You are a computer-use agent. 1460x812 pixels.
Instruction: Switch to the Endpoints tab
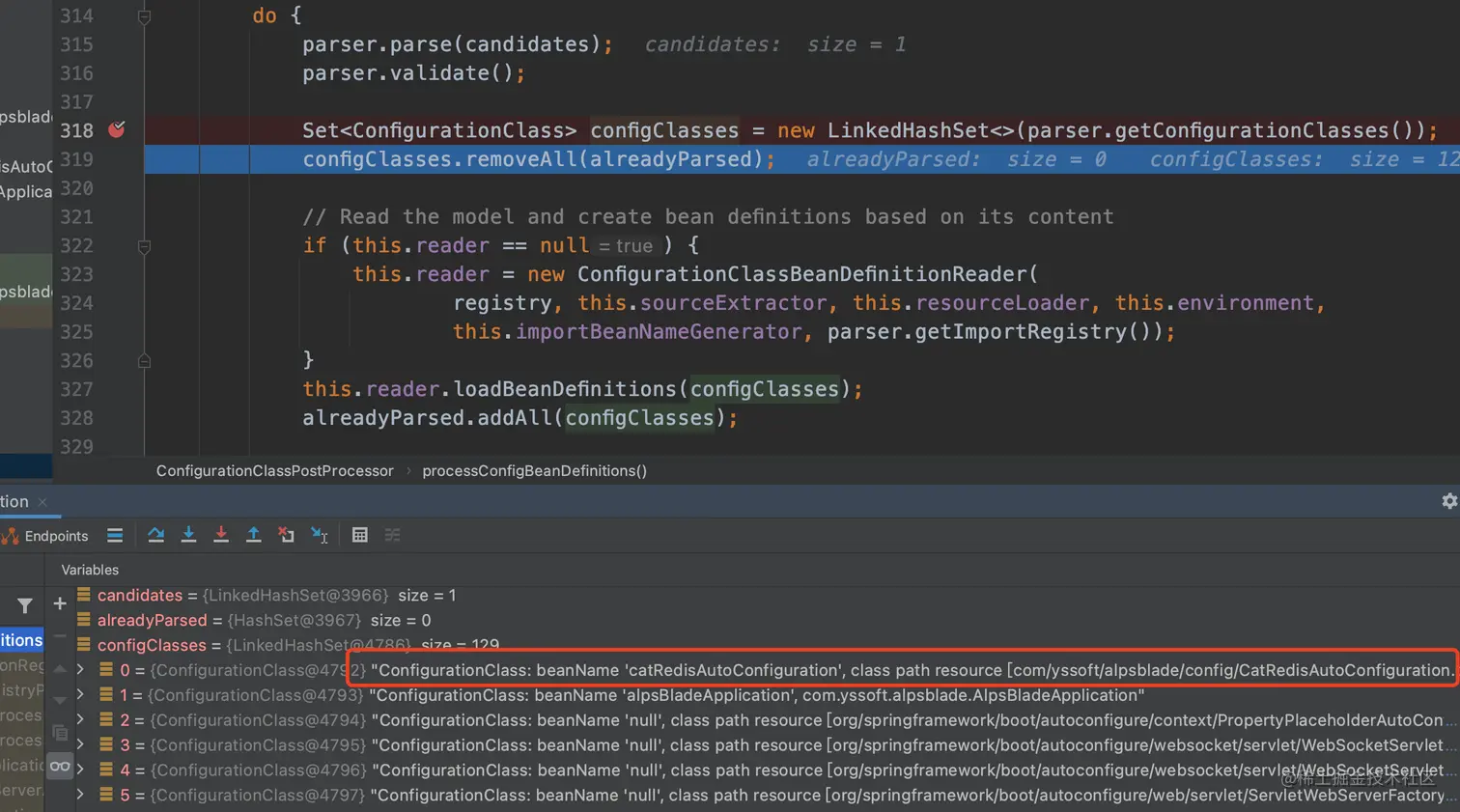[x=45, y=536]
